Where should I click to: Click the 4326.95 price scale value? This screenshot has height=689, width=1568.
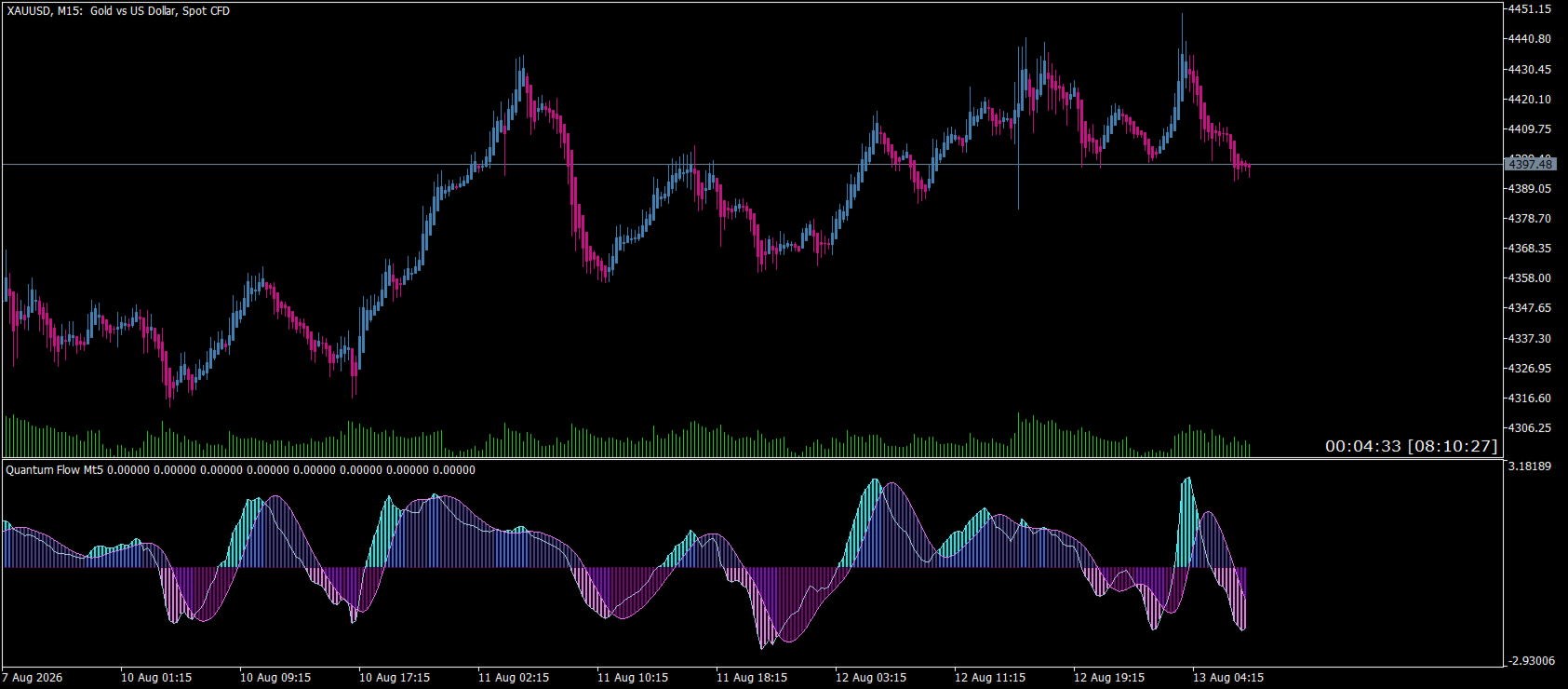coord(1530,369)
